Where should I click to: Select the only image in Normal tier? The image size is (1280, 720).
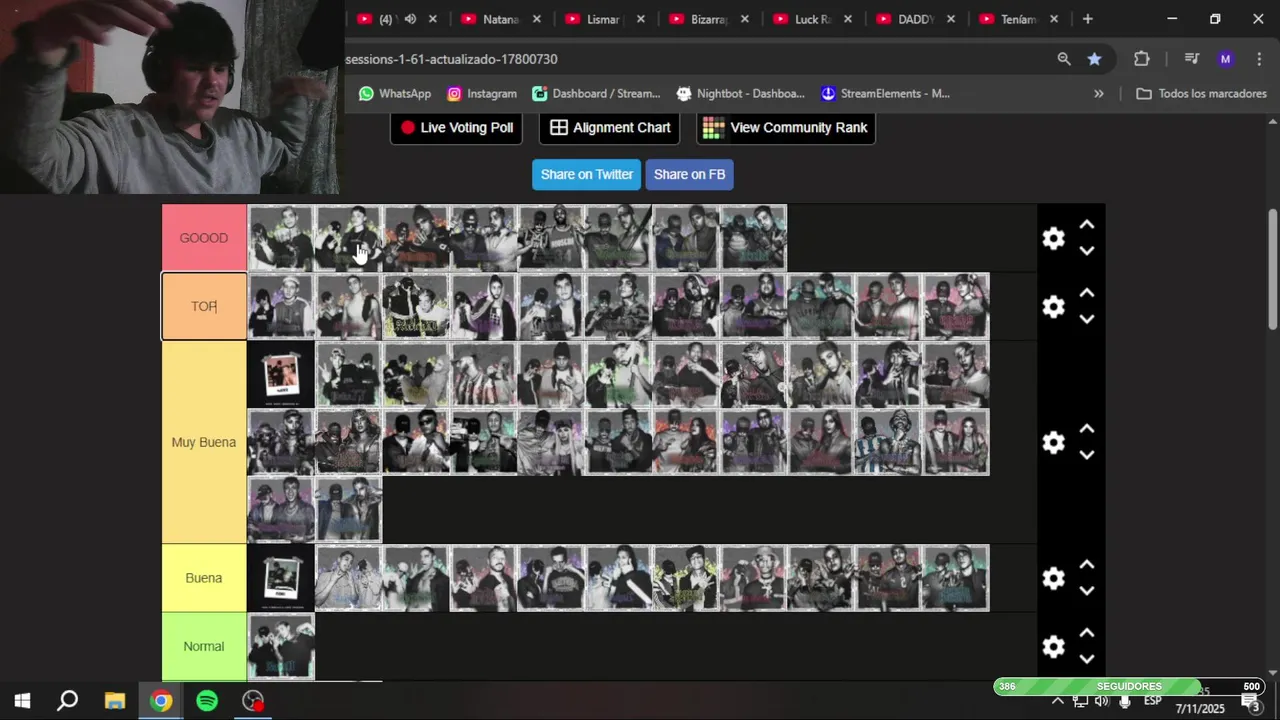click(x=281, y=646)
